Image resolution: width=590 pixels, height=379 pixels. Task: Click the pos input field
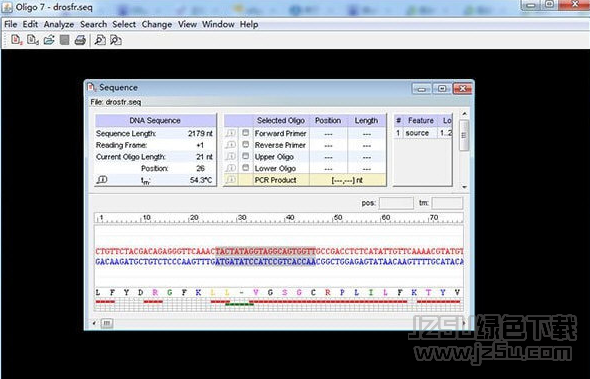[x=396, y=203]
